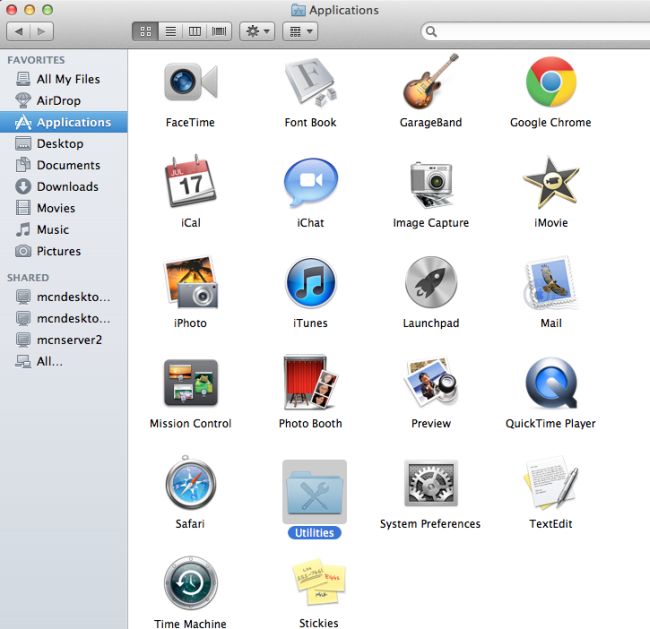Switch to list view

click(170, 32)
